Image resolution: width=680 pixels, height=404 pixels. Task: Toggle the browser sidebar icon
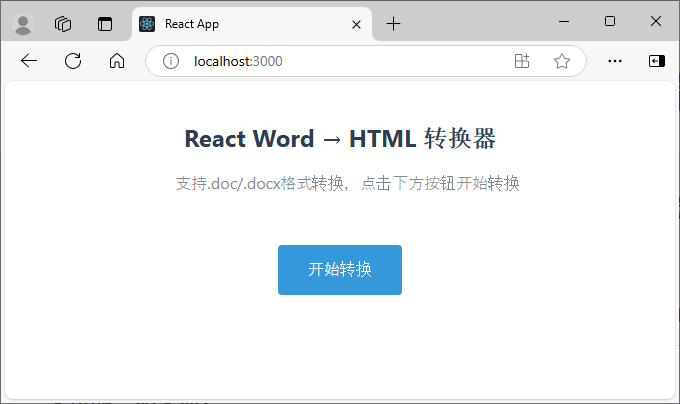click(657, 61)
